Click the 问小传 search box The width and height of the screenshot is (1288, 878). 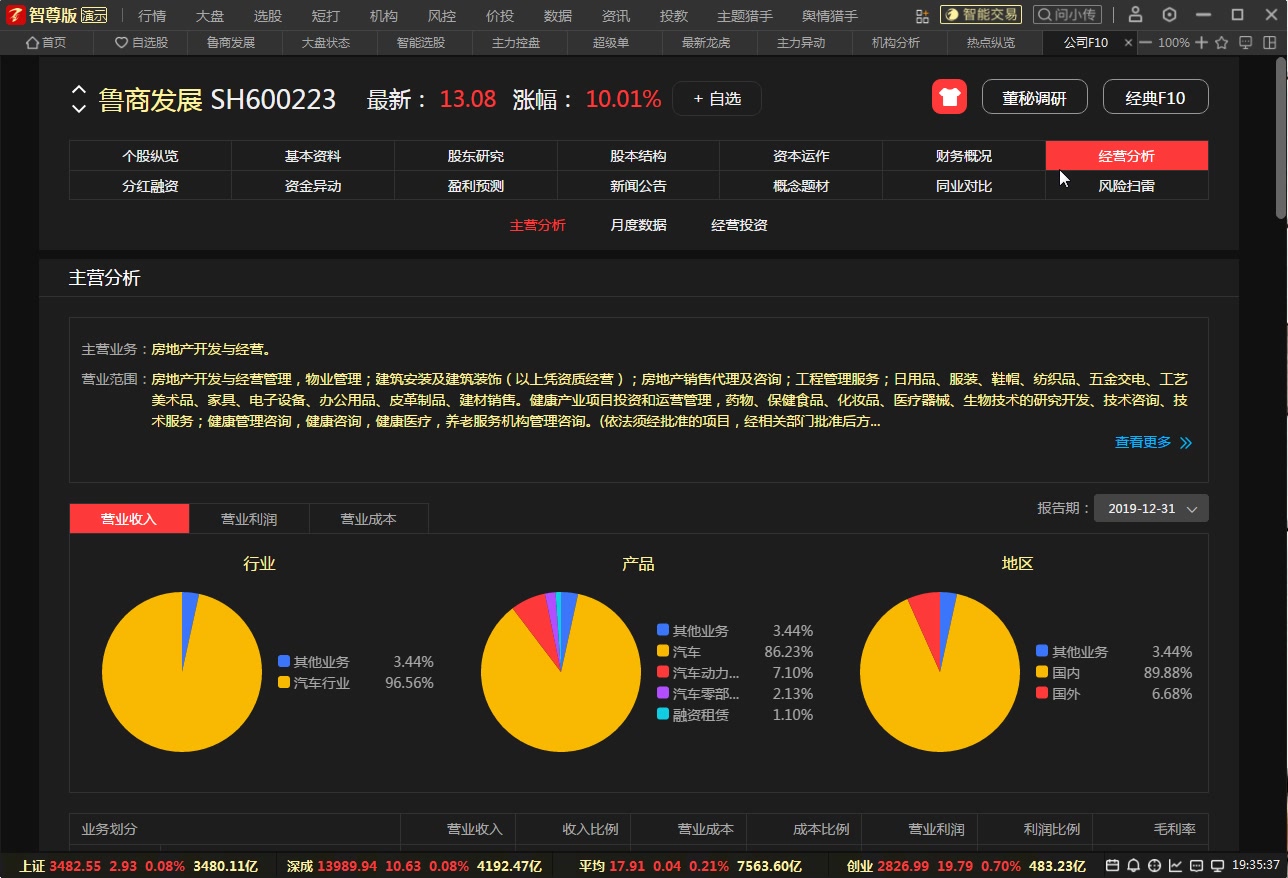1068,15
